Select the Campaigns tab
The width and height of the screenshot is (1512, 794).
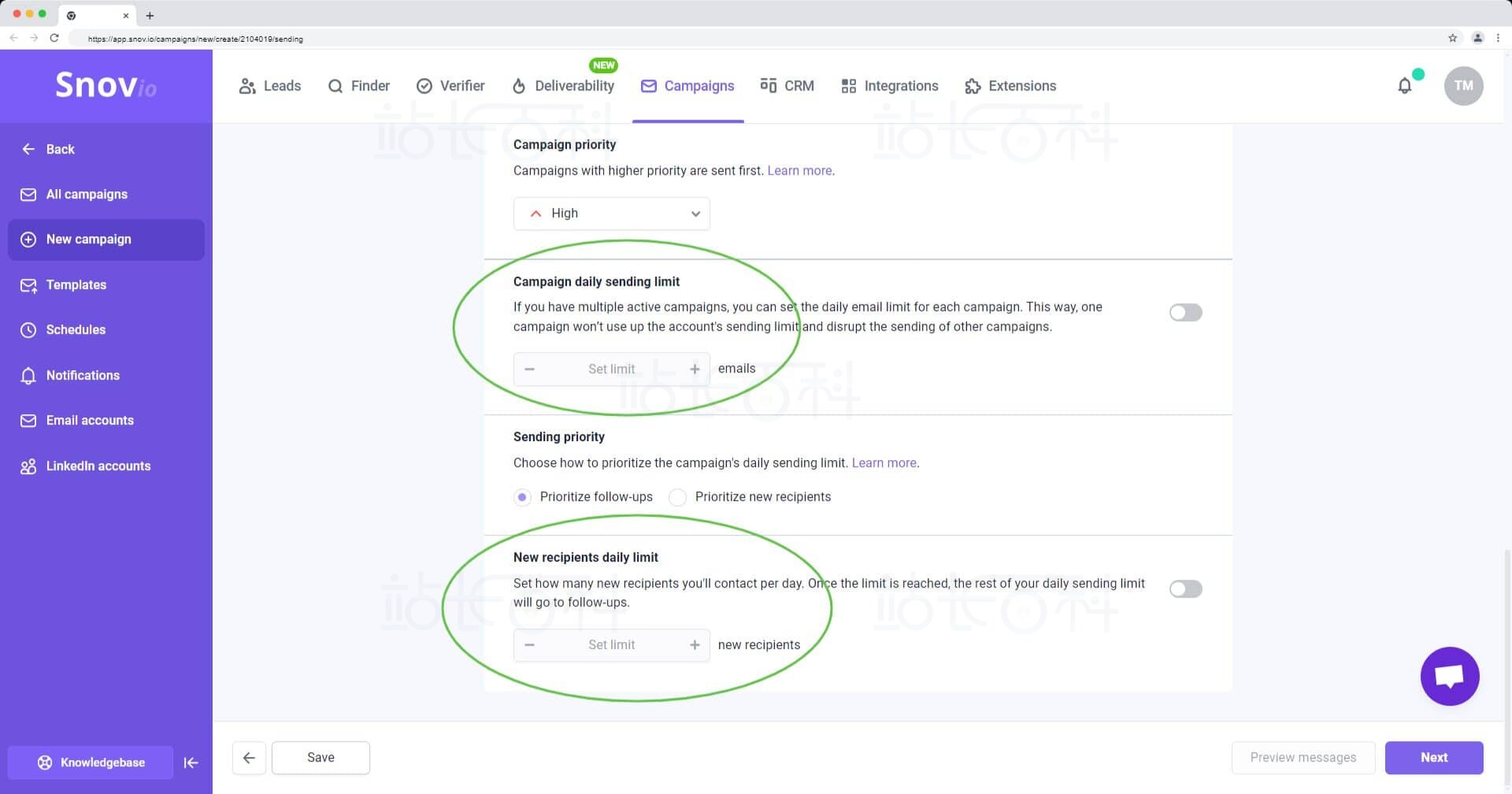[687, 86]
